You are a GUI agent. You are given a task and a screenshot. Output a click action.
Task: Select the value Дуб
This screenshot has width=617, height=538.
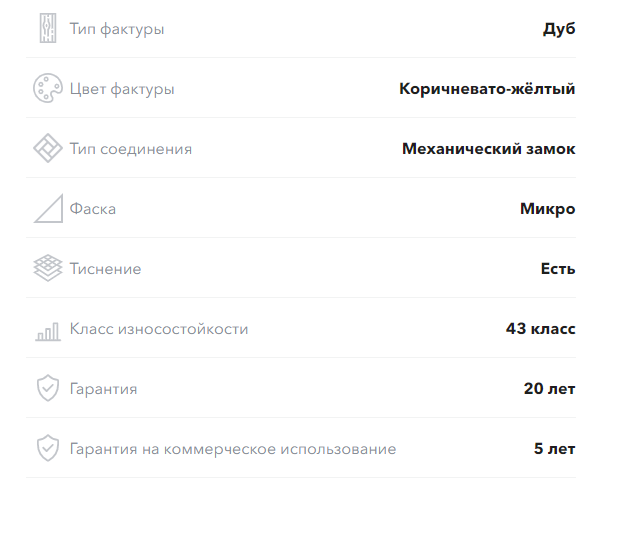point(559,29)
